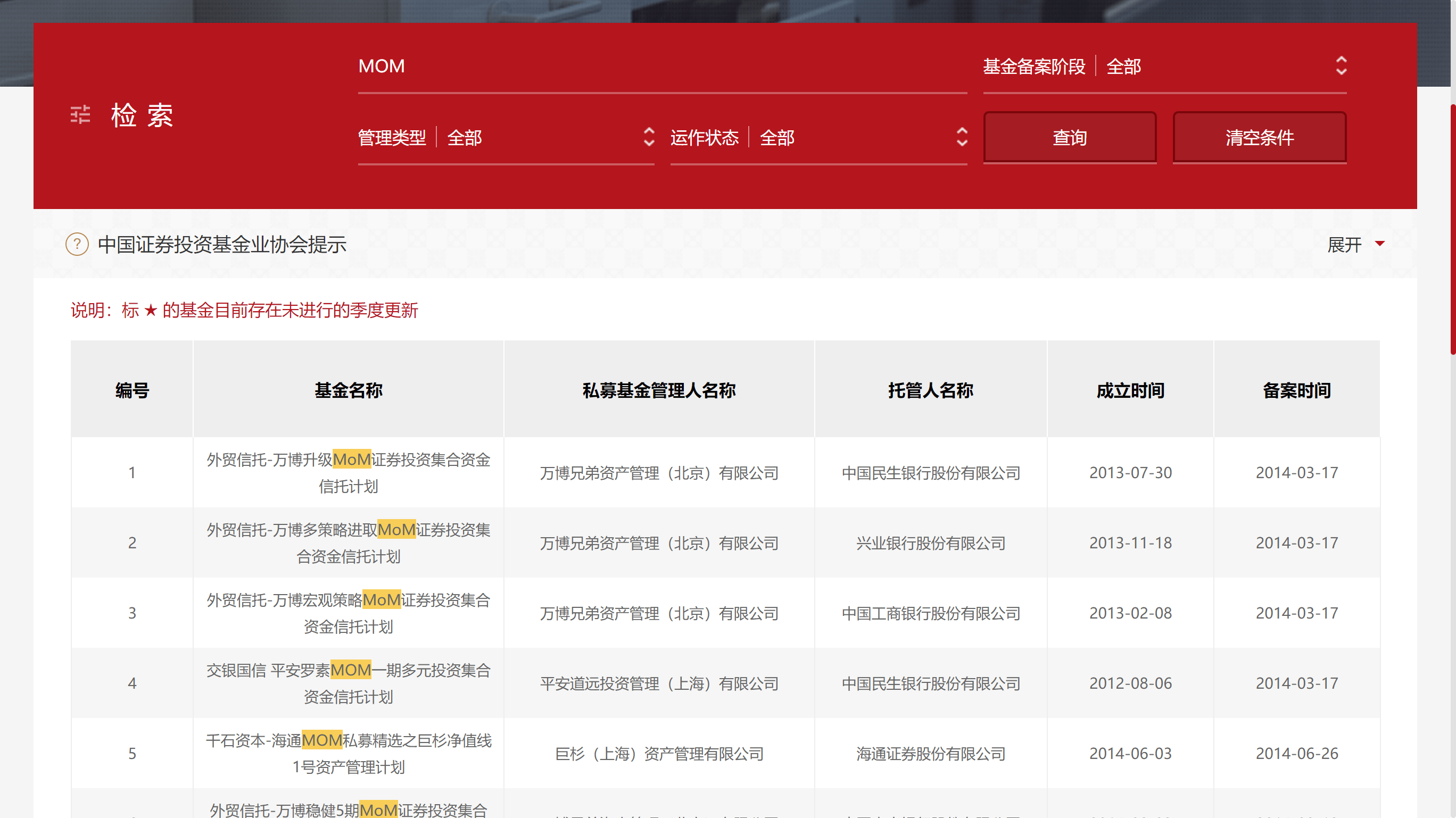Click the 运作状态 up-down arrows
This screenshot has height=818, width=1456.
962,137
